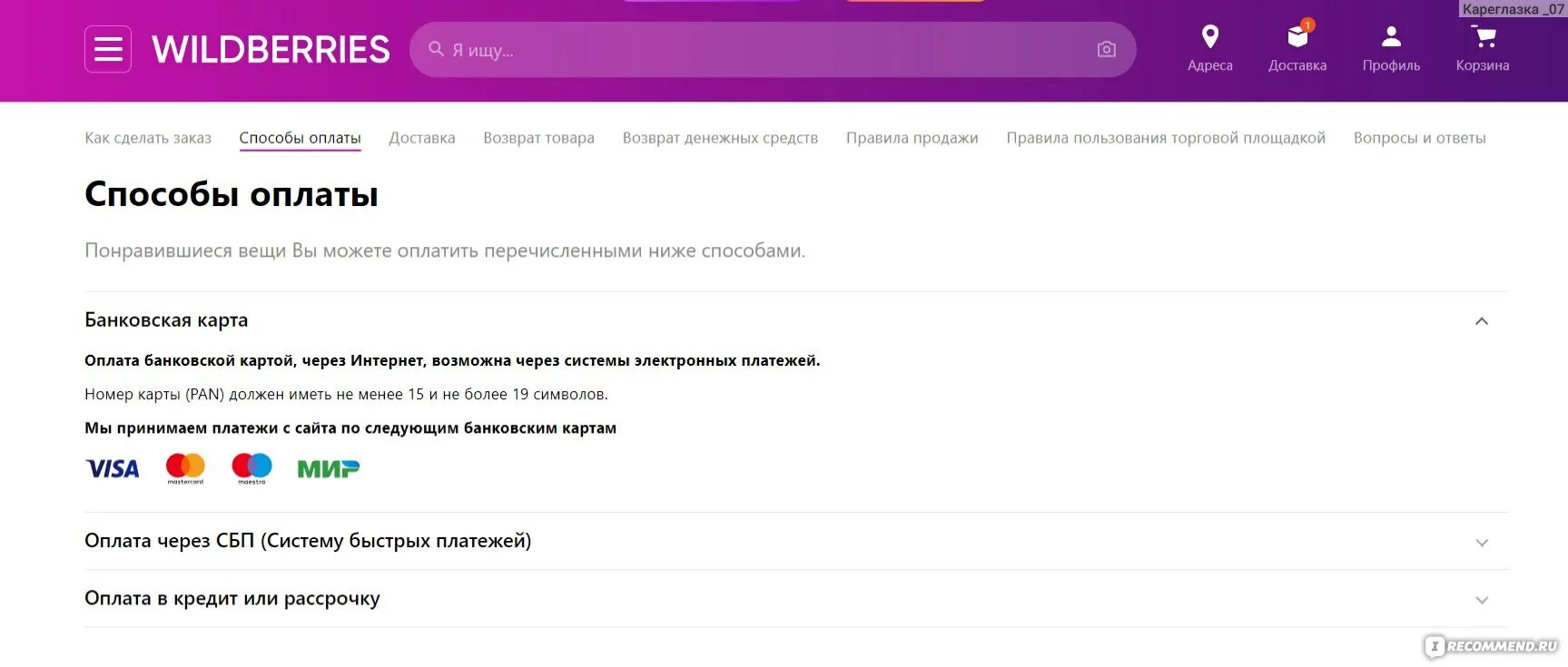Click the 'Способы оплаты' page heading

232,194
